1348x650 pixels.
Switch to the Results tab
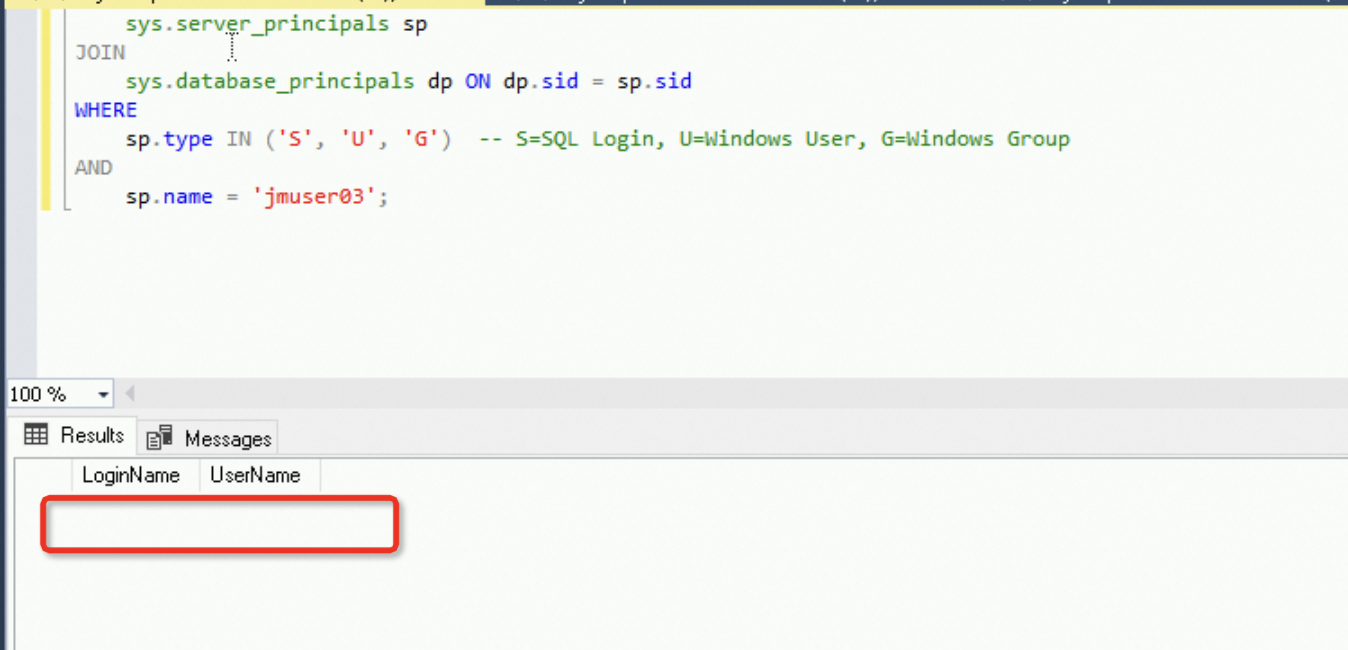click(x=75, y=436)
